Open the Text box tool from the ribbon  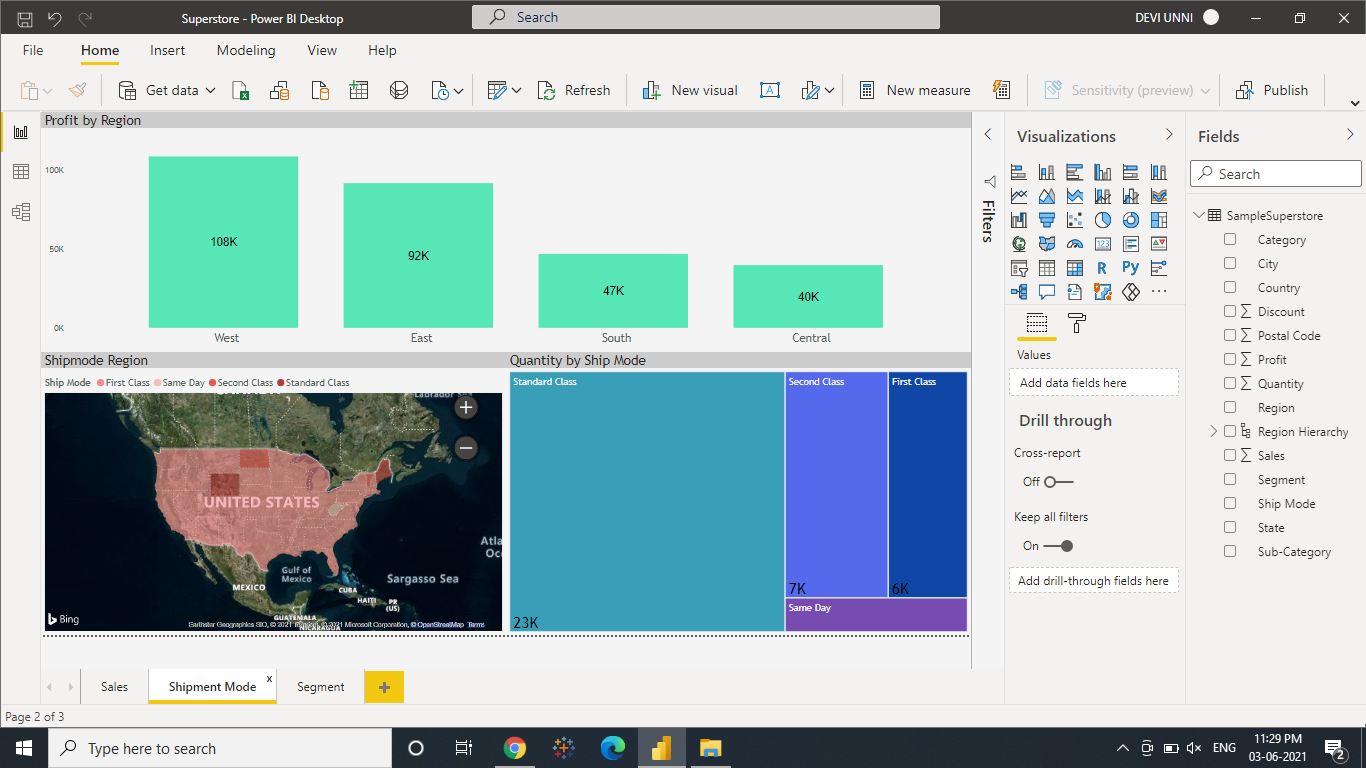click(x=769, y=90)
